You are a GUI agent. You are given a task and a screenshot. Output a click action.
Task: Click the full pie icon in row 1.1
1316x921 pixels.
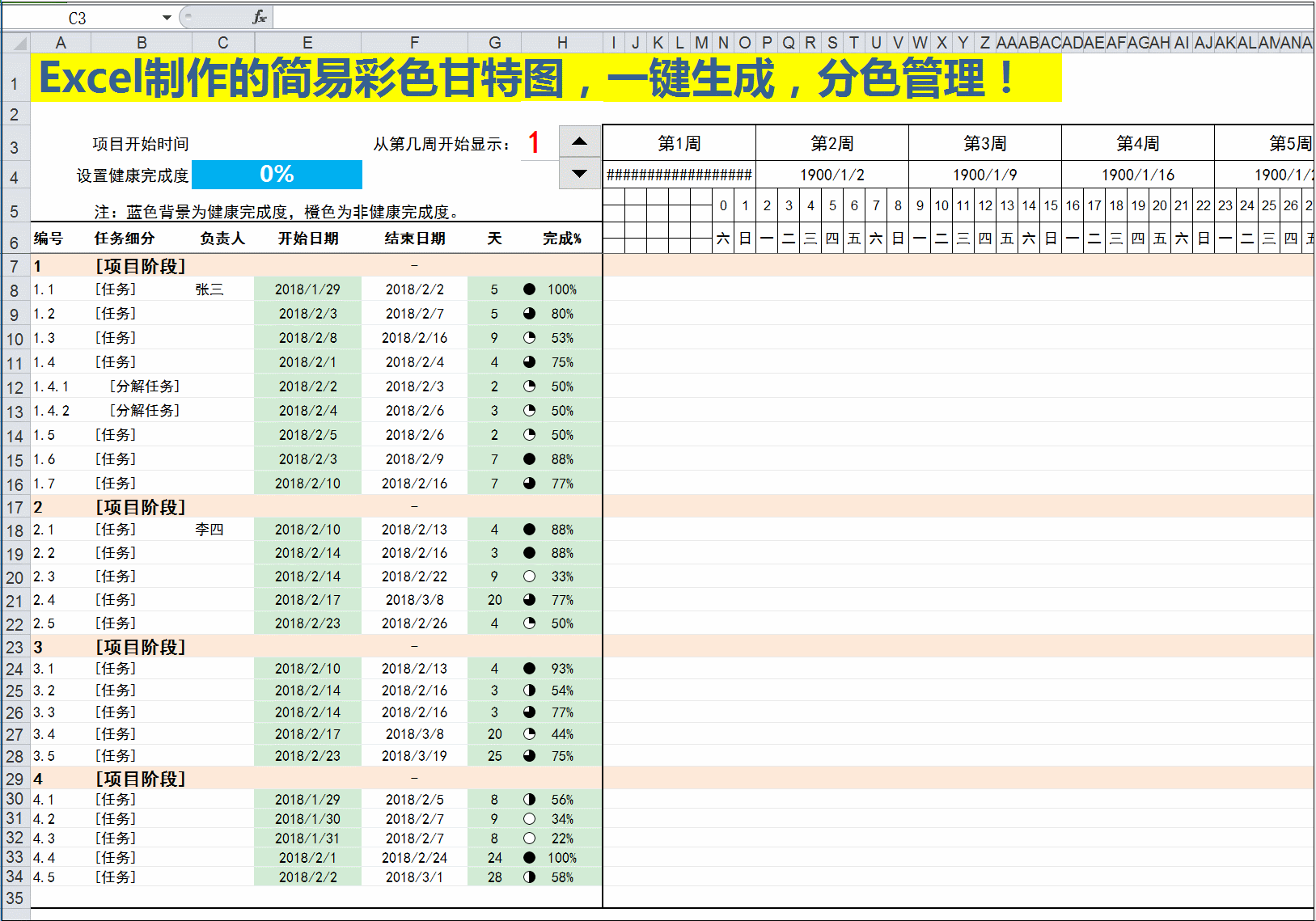point(529,289)
